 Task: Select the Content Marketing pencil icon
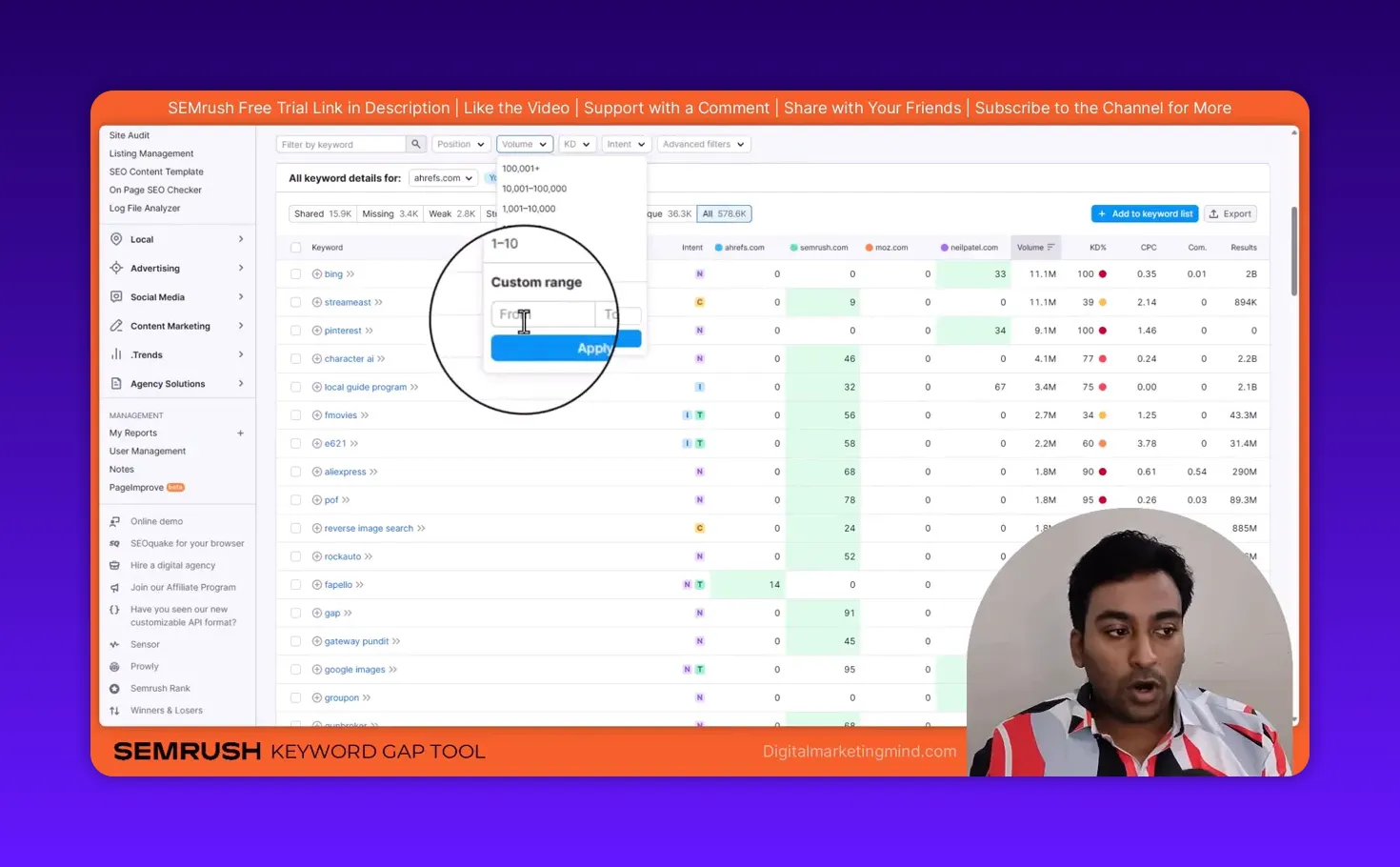(x=117, y=325)
